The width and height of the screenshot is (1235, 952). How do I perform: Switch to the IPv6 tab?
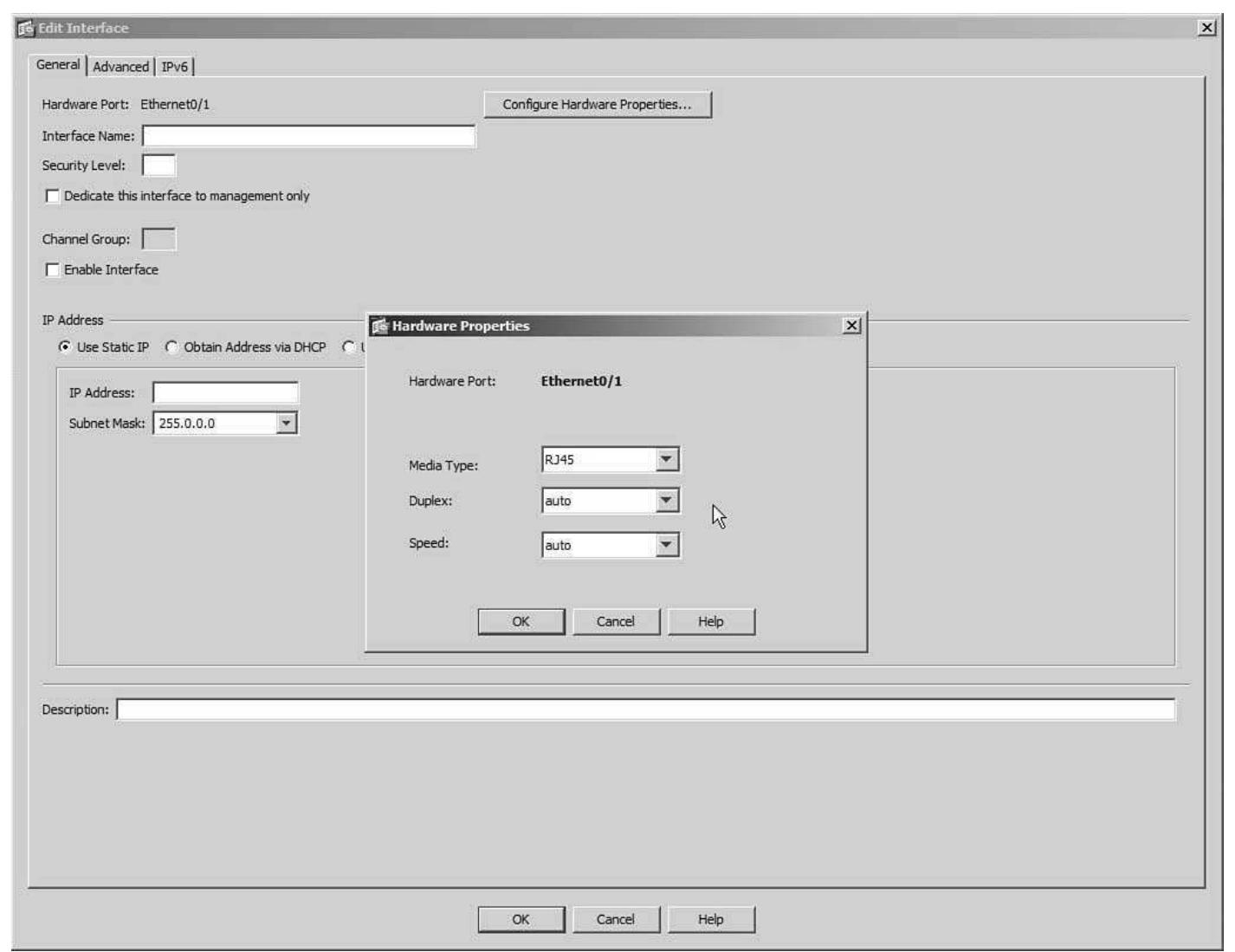pyautogui.click(x=176, y=63)
